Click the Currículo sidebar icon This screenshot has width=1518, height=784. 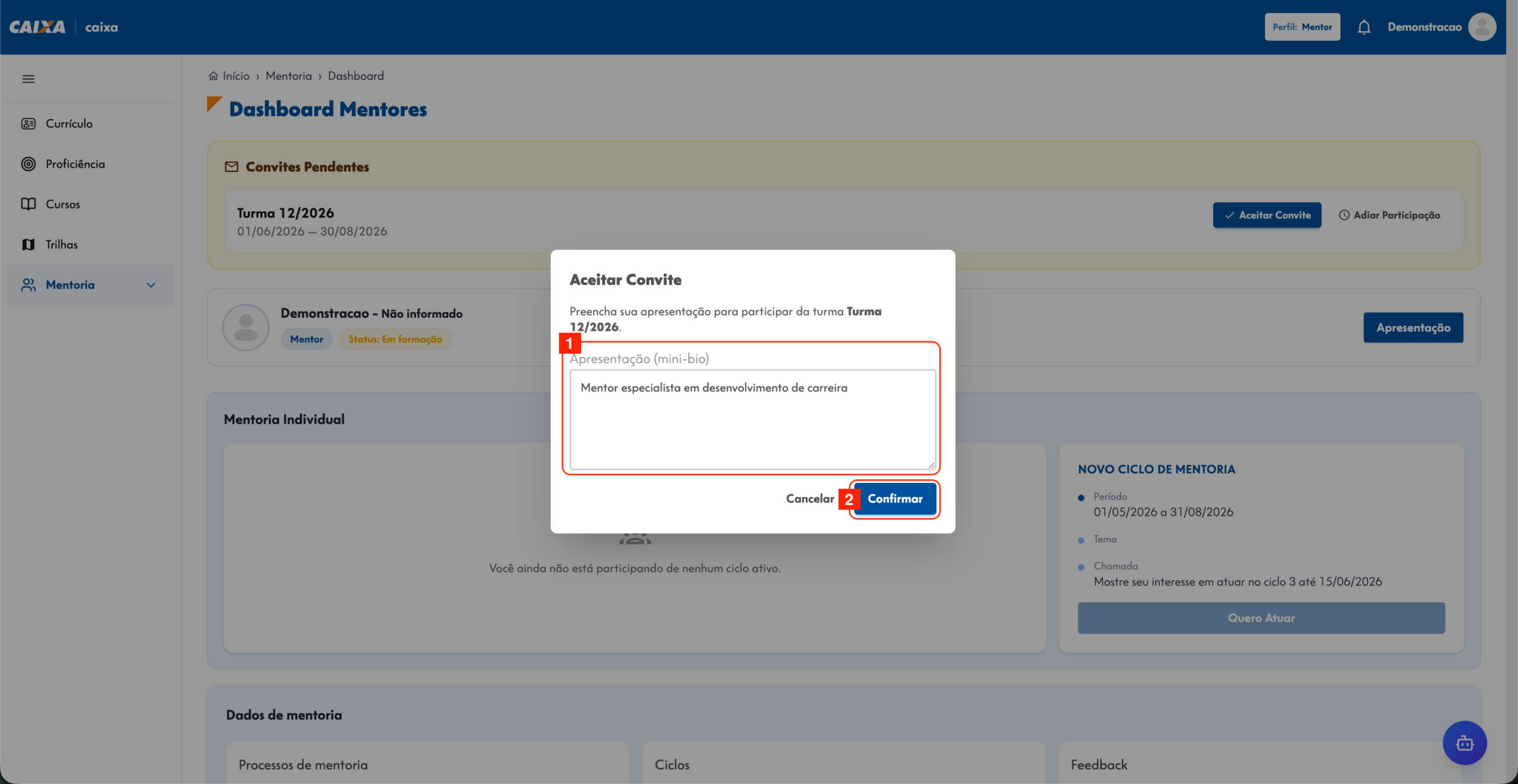coord(28,124)
